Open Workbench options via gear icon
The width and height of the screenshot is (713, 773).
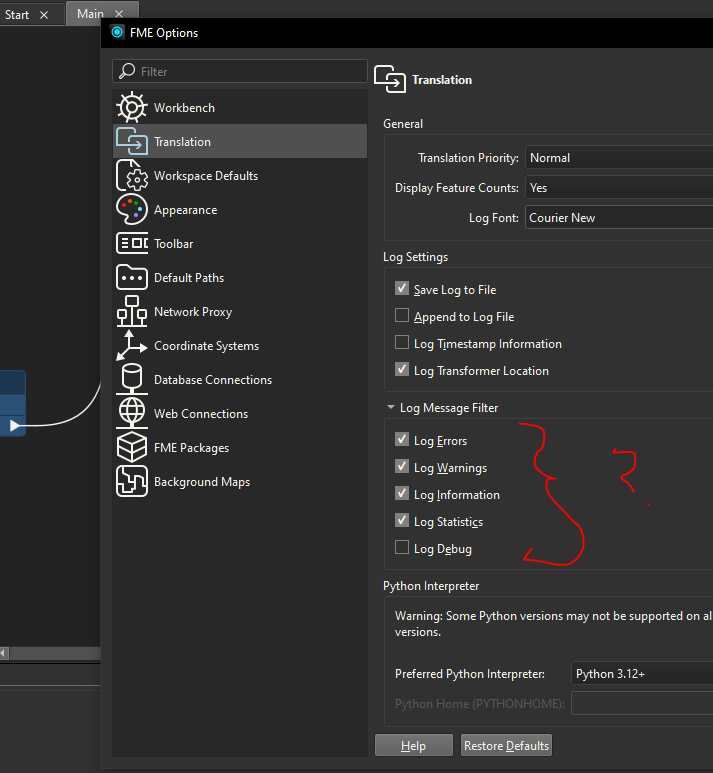click(132, 107)
